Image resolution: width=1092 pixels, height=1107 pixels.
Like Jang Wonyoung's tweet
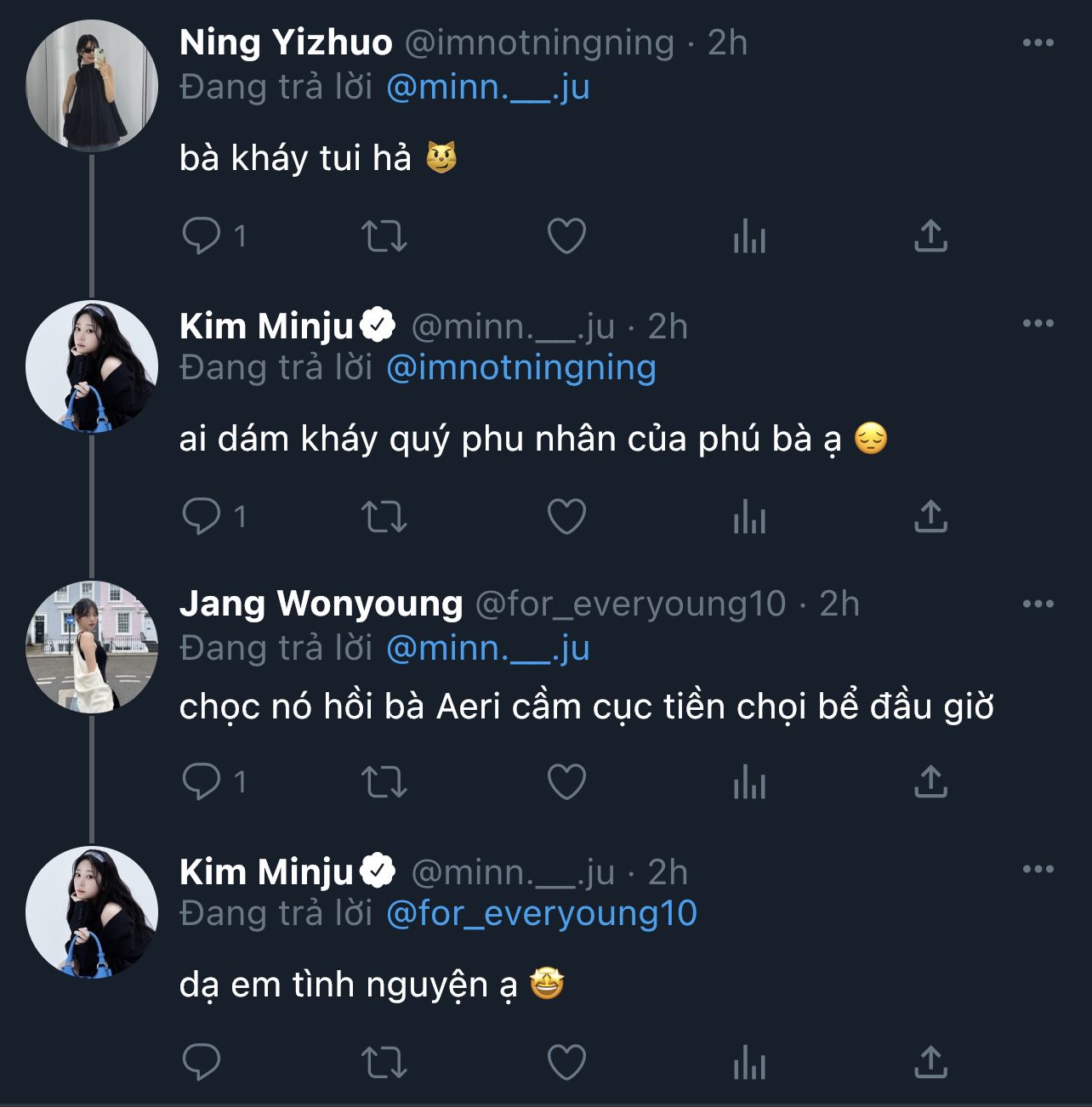pyautogui.click(x=566, y=781)
